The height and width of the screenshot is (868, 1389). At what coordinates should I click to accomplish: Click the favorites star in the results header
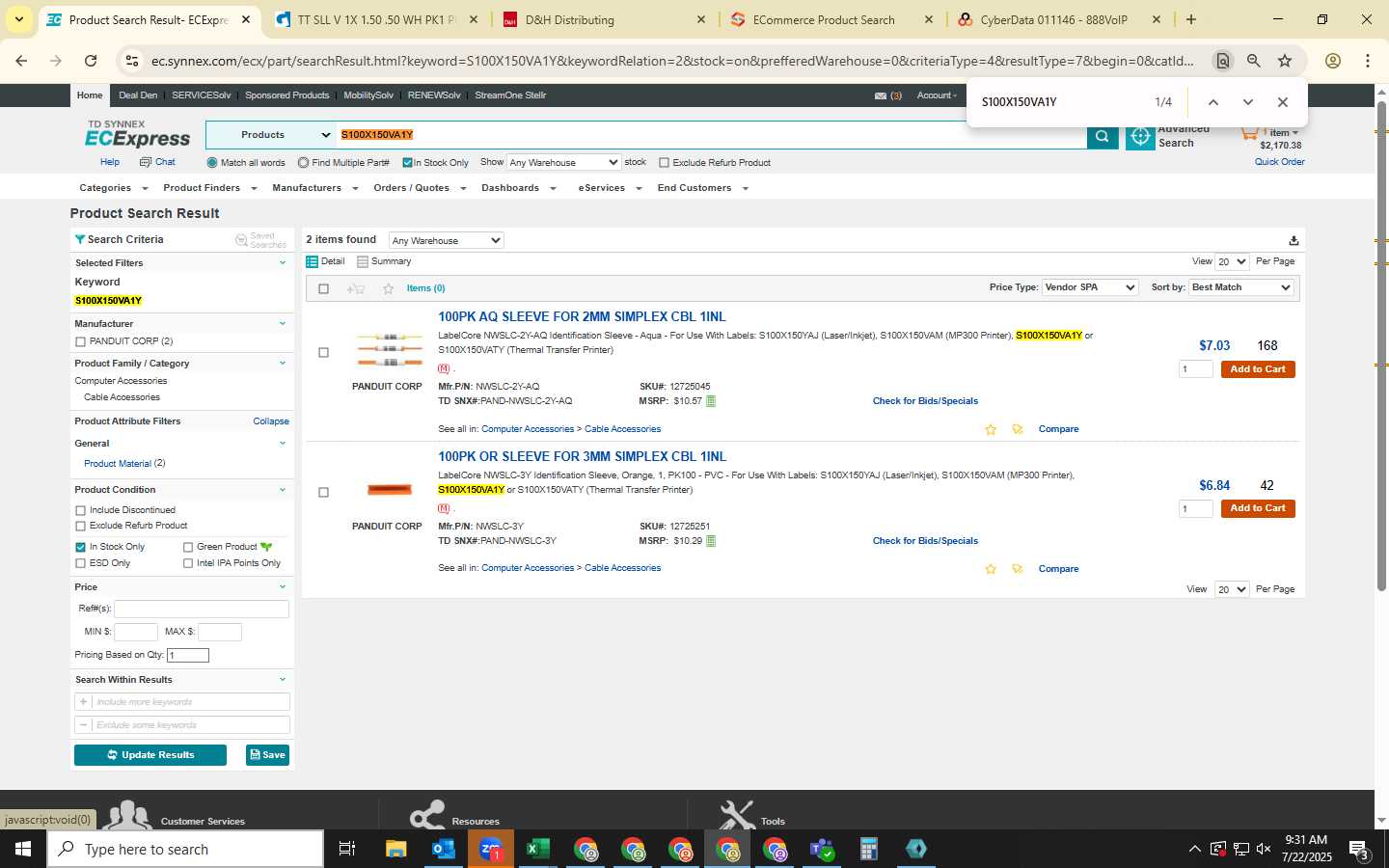388,288
